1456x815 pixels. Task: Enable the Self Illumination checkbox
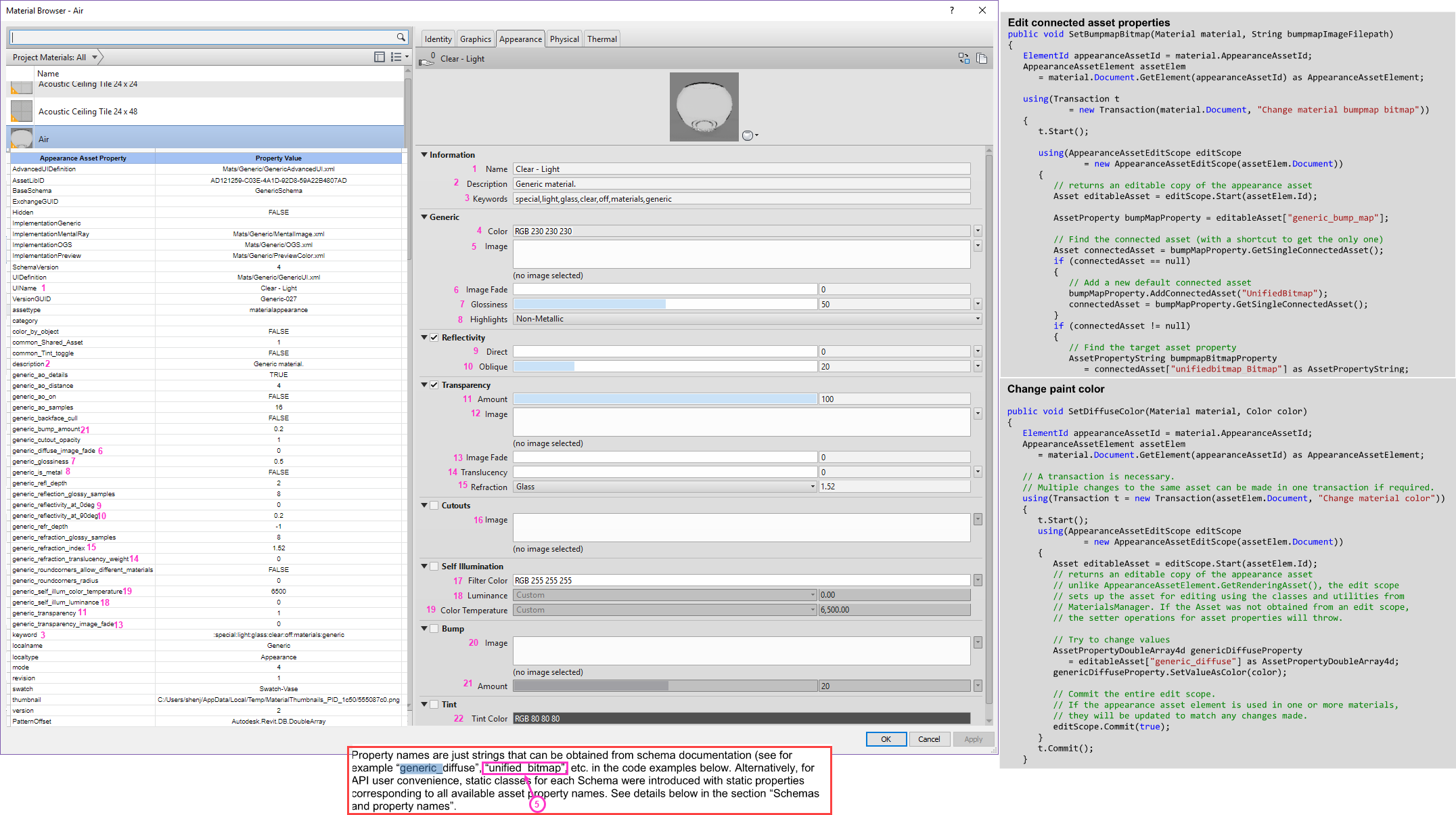pos(434,567)
